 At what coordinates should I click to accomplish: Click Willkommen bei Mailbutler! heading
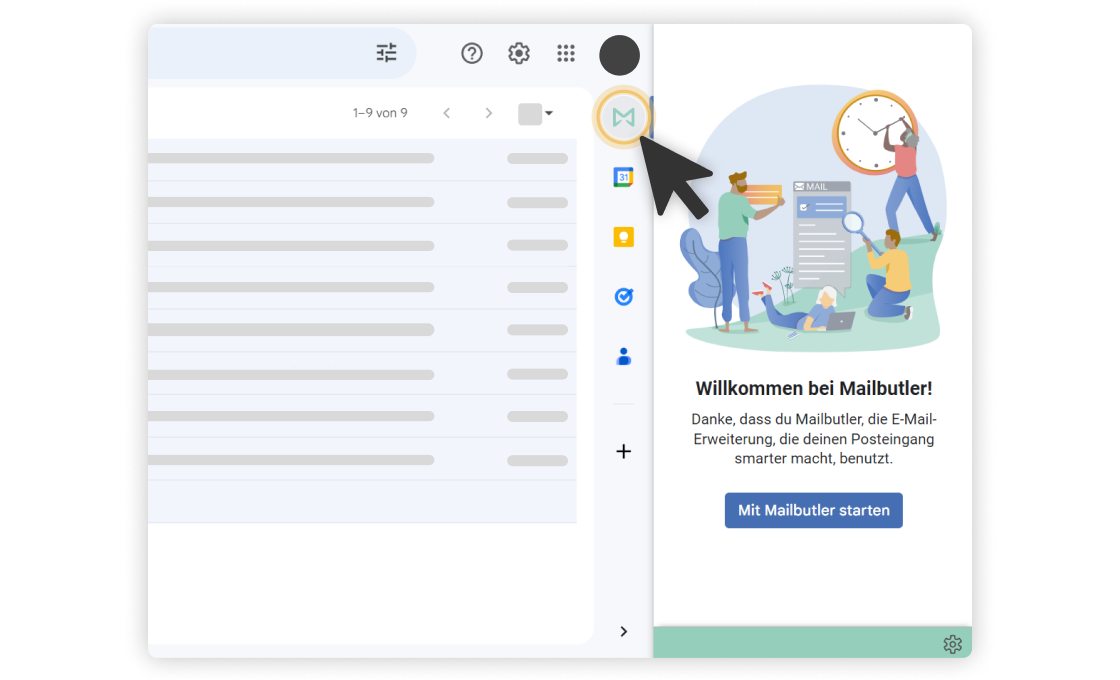point(814,389)
